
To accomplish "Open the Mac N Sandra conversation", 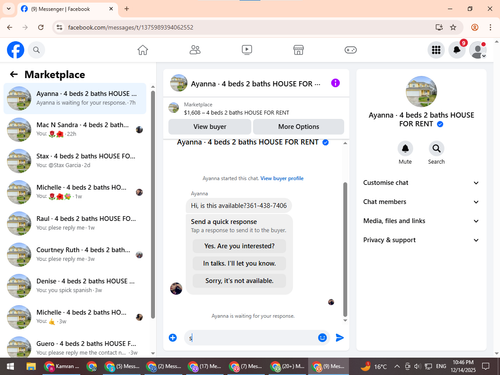I will coord(75,129).
